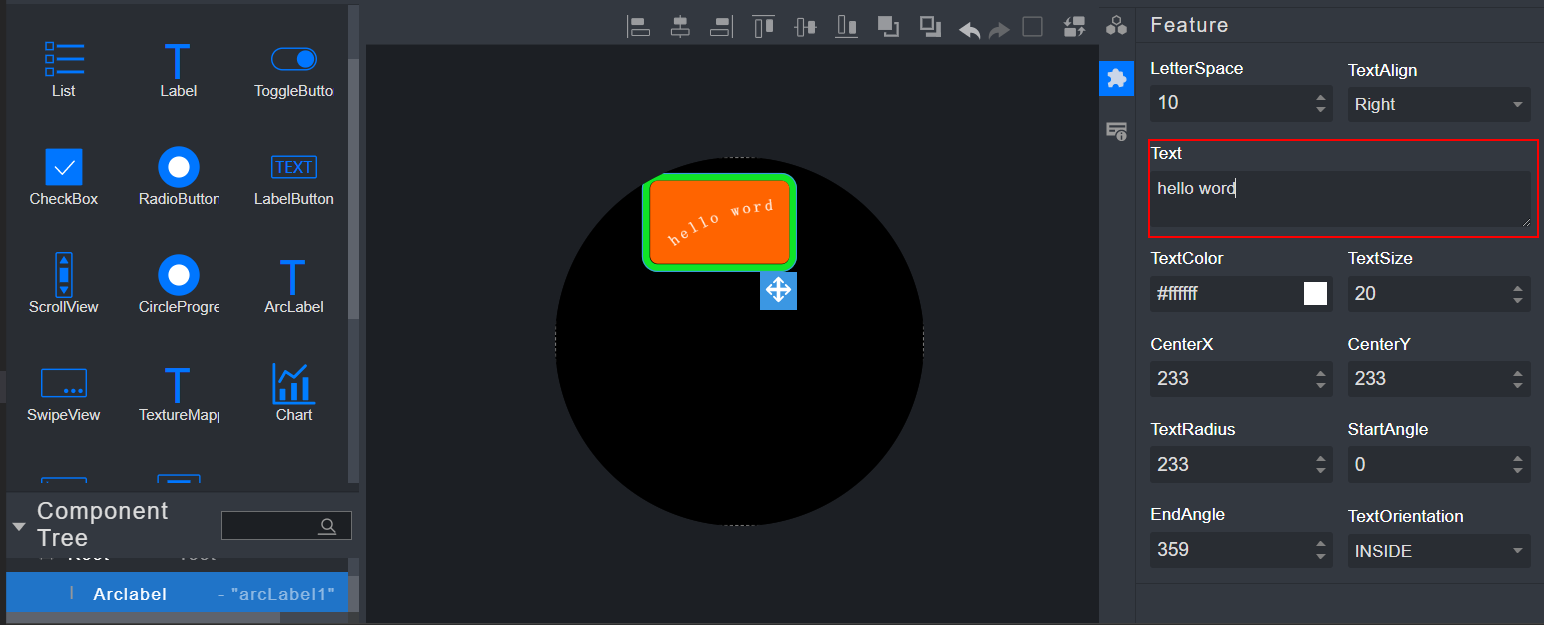This screenshot has height=625, width=1544.
Task: Click the undo arrow
Action: (969, 29)
